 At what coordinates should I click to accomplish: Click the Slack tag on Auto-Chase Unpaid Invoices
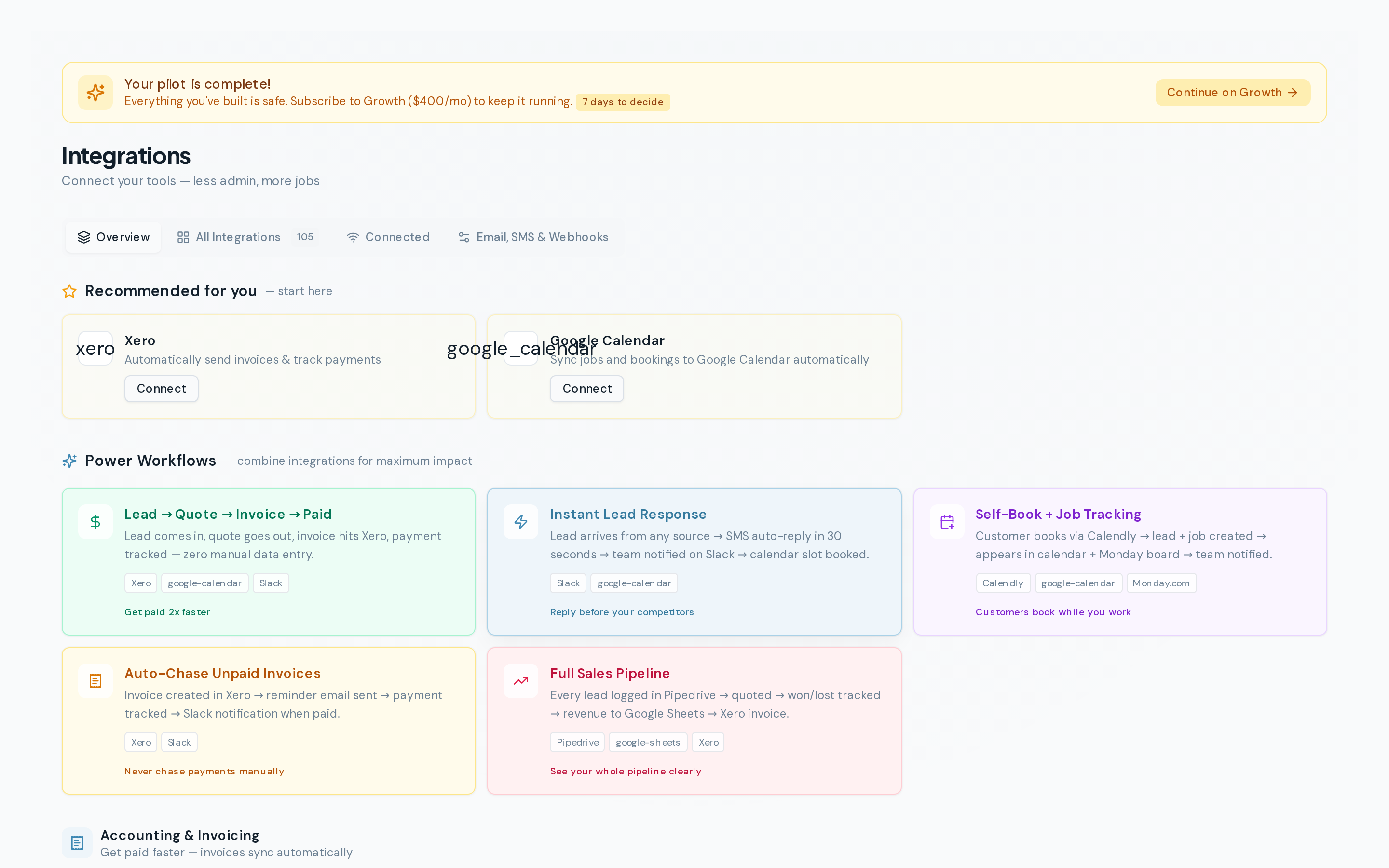(x=179, y=742)
